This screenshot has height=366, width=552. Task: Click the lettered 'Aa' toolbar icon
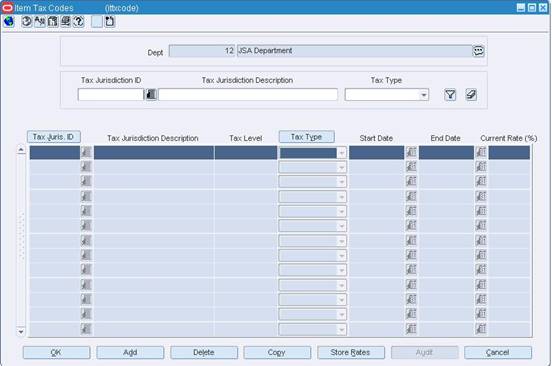pyautogui.click(x=40, y=22)
